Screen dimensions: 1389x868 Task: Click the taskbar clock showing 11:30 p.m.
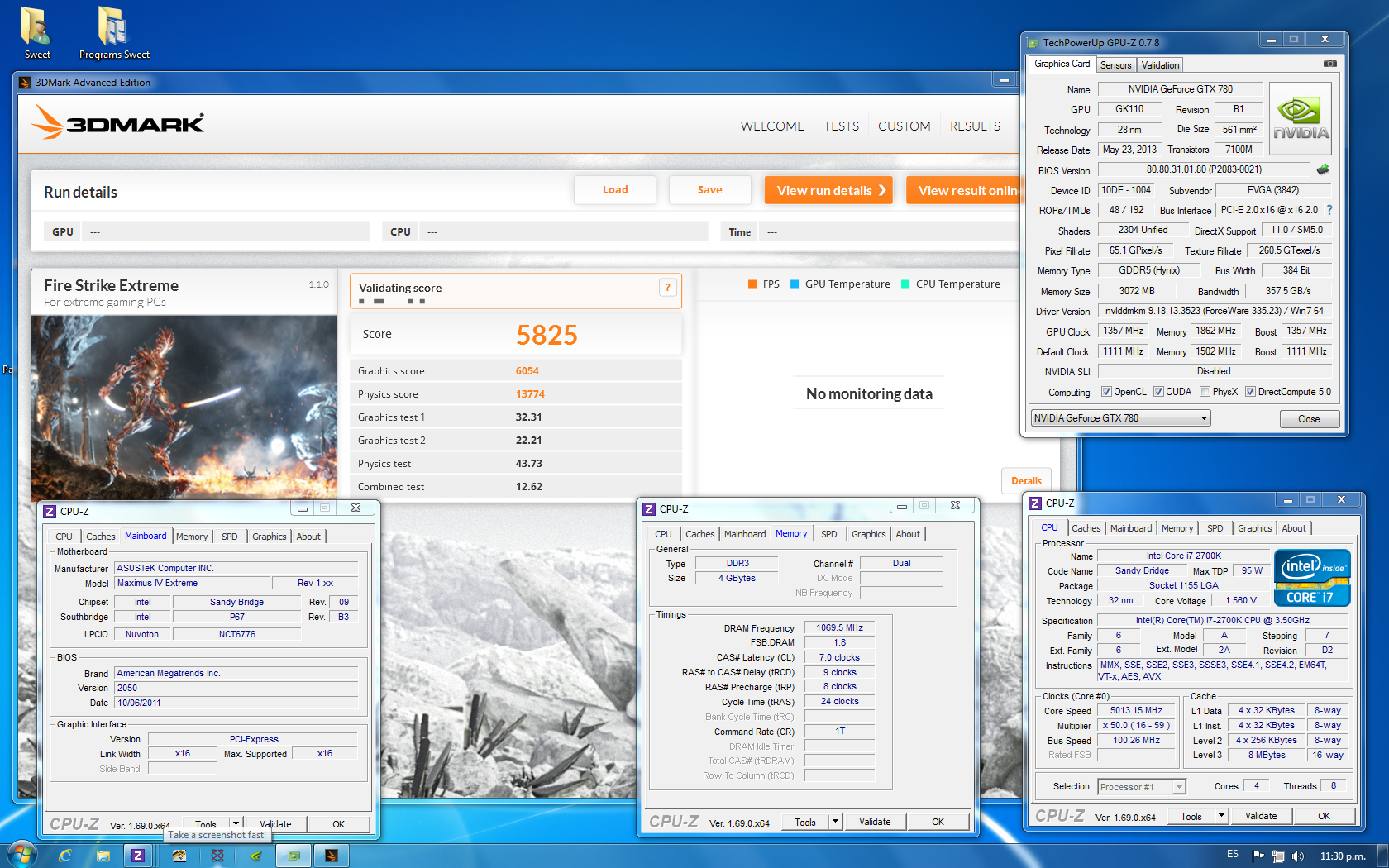[x=1343, y=856]
